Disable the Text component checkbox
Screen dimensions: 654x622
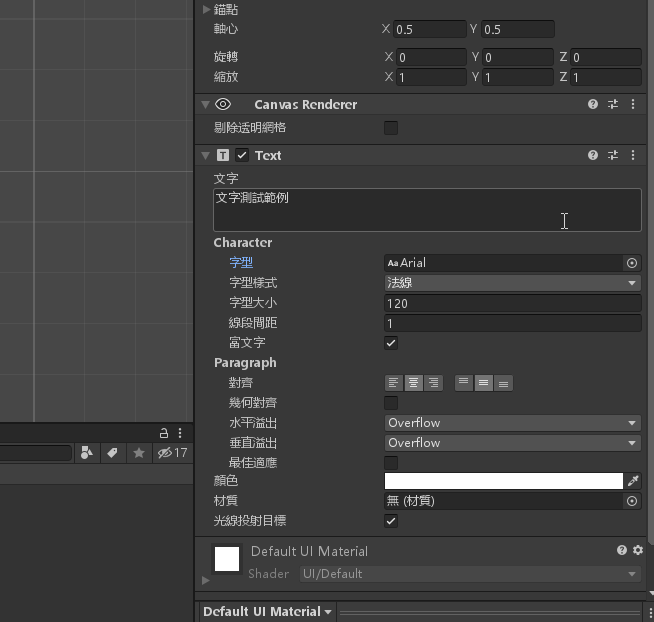click(x=242, y=155)
